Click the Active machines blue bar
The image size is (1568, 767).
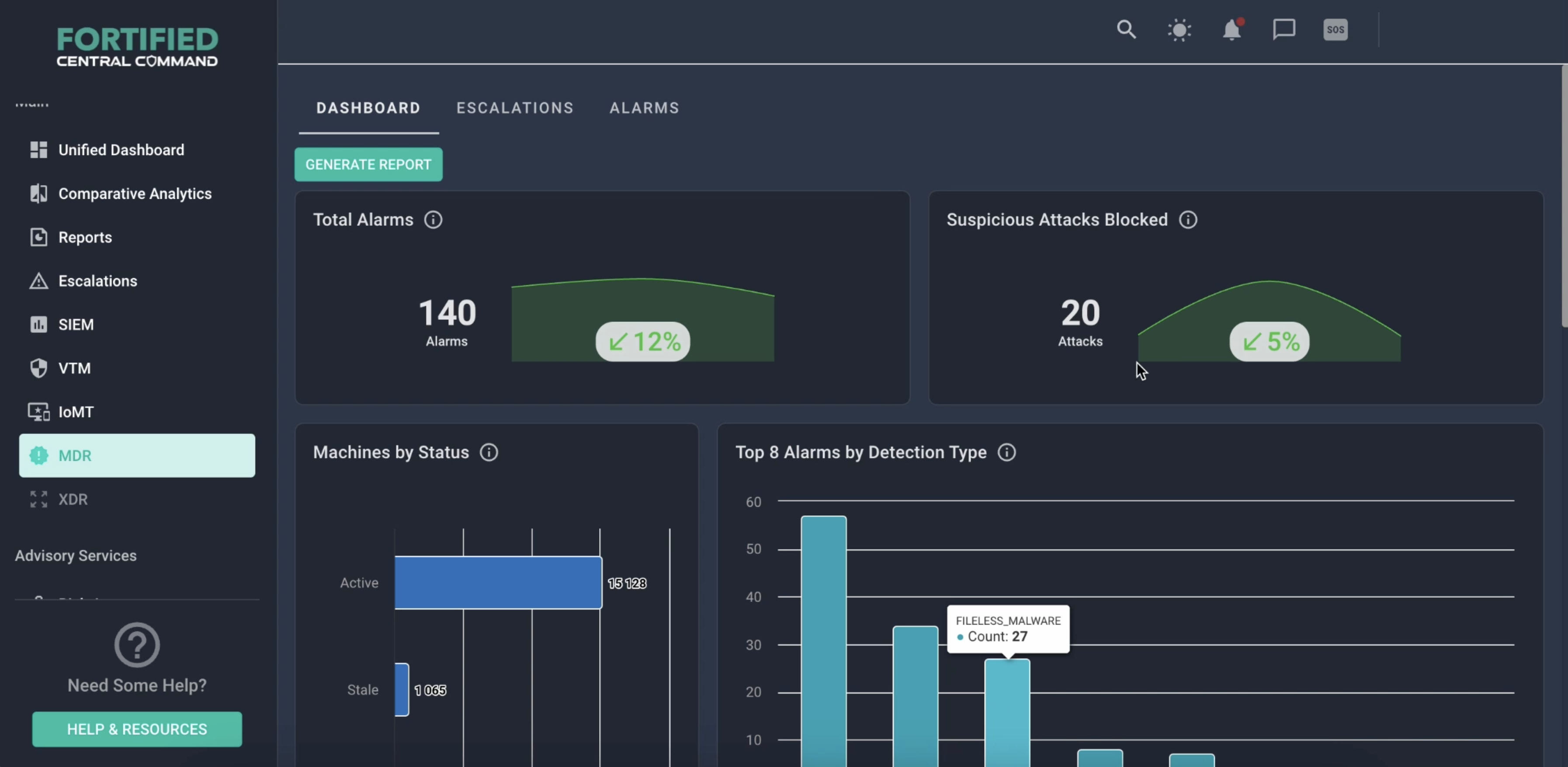point(498,583)
